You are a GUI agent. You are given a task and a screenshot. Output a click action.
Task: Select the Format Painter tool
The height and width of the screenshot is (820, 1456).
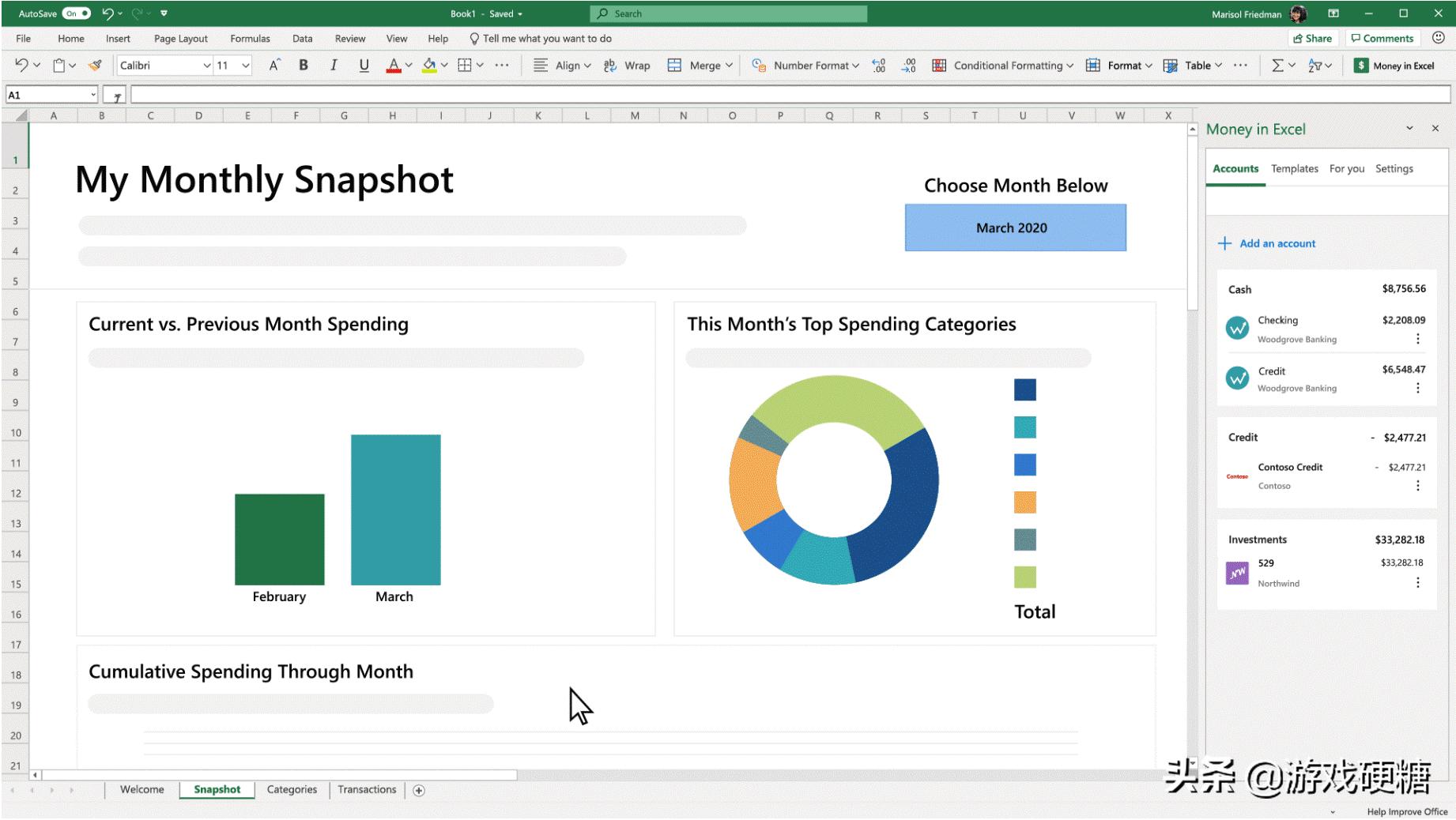[95, 65]
